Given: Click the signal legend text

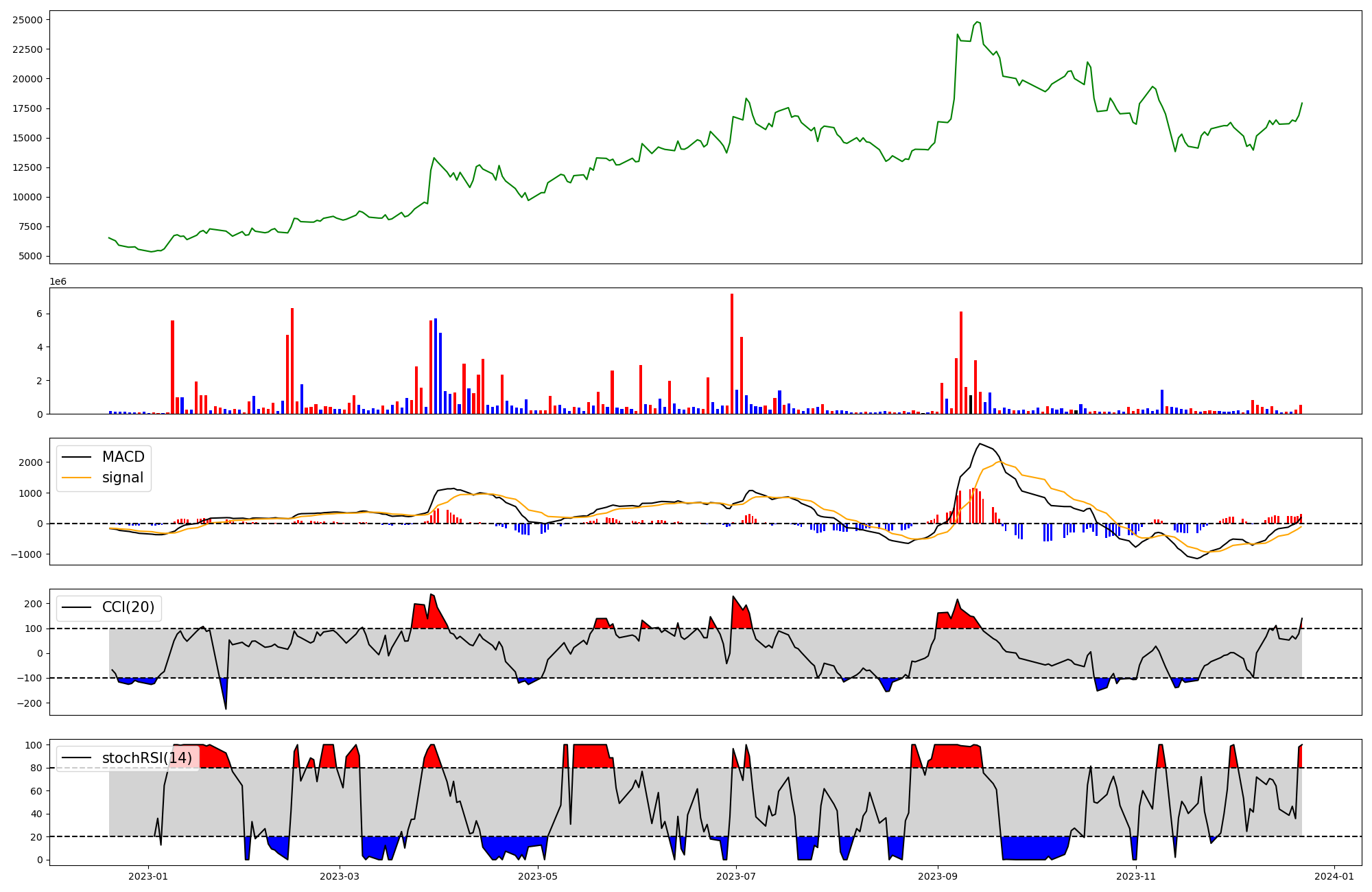Looking at the screenshot, I should tap(123, 478).
